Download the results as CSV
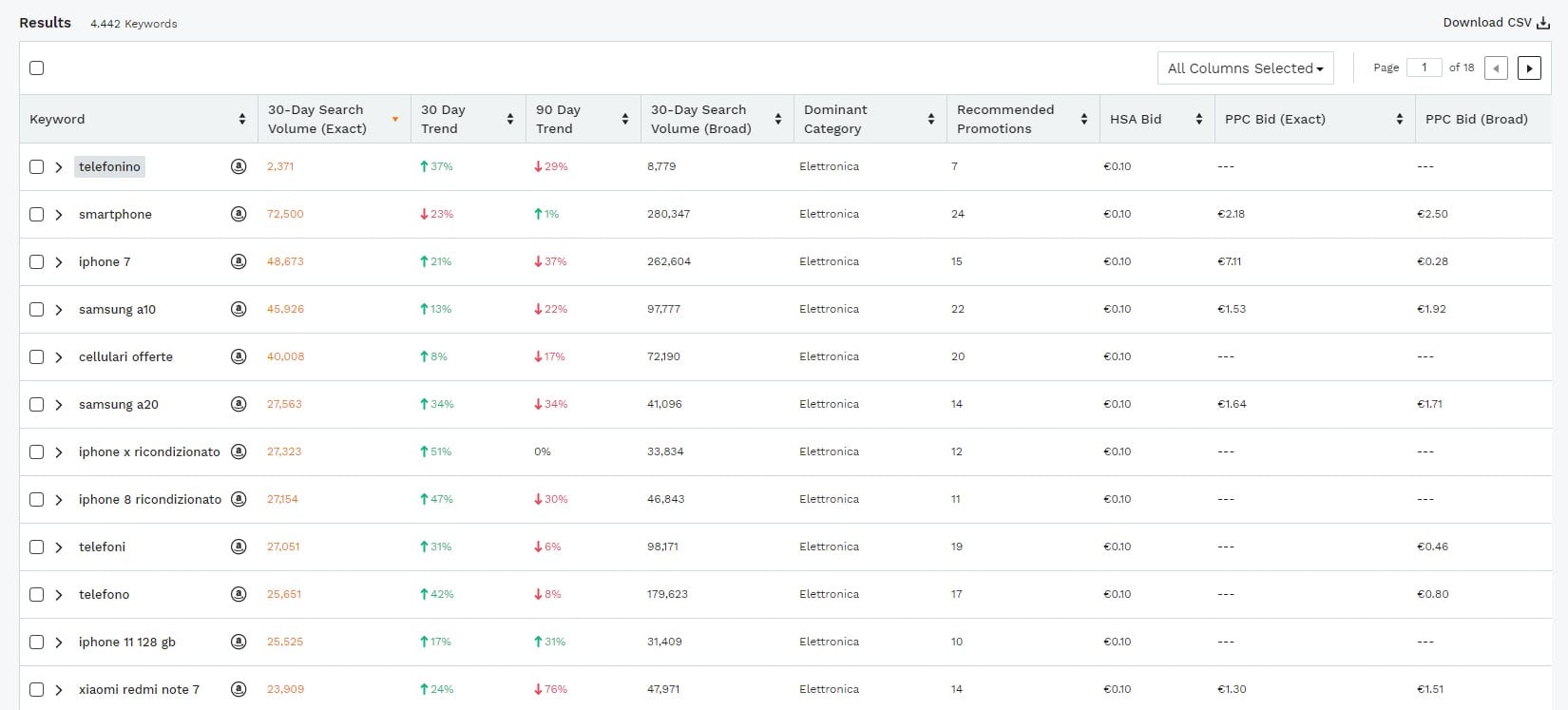1568x710 pixels. [1495, 23]
